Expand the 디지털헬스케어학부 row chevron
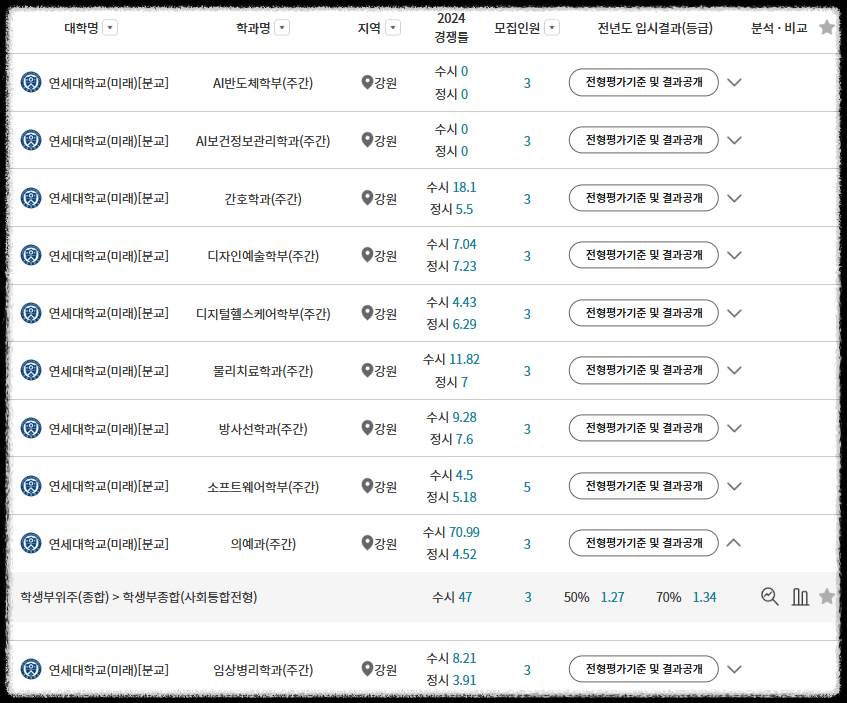This screenshot has height=703, width=847. coord(734,313)
